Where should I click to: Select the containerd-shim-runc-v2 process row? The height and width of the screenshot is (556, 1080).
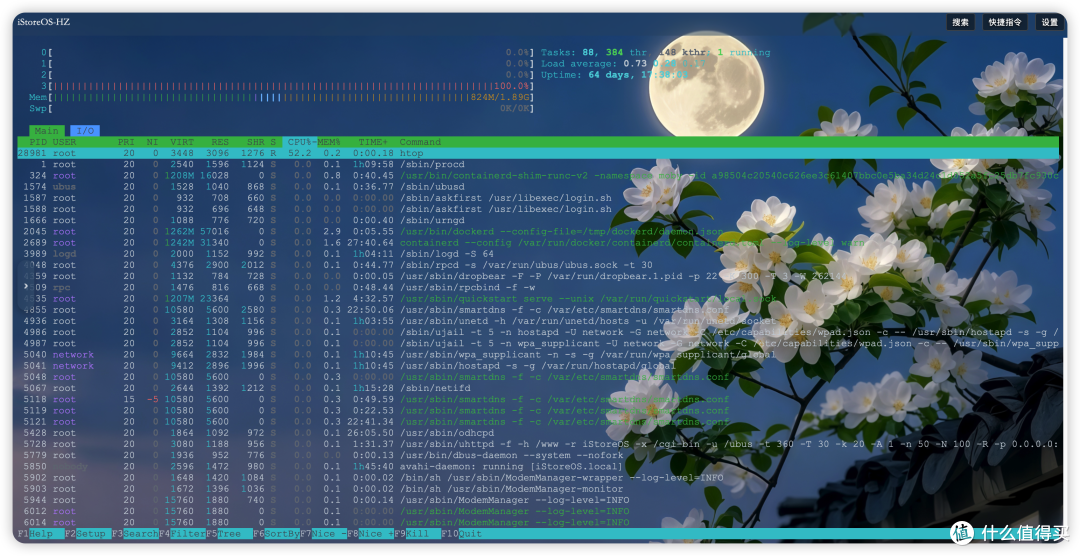538,176
